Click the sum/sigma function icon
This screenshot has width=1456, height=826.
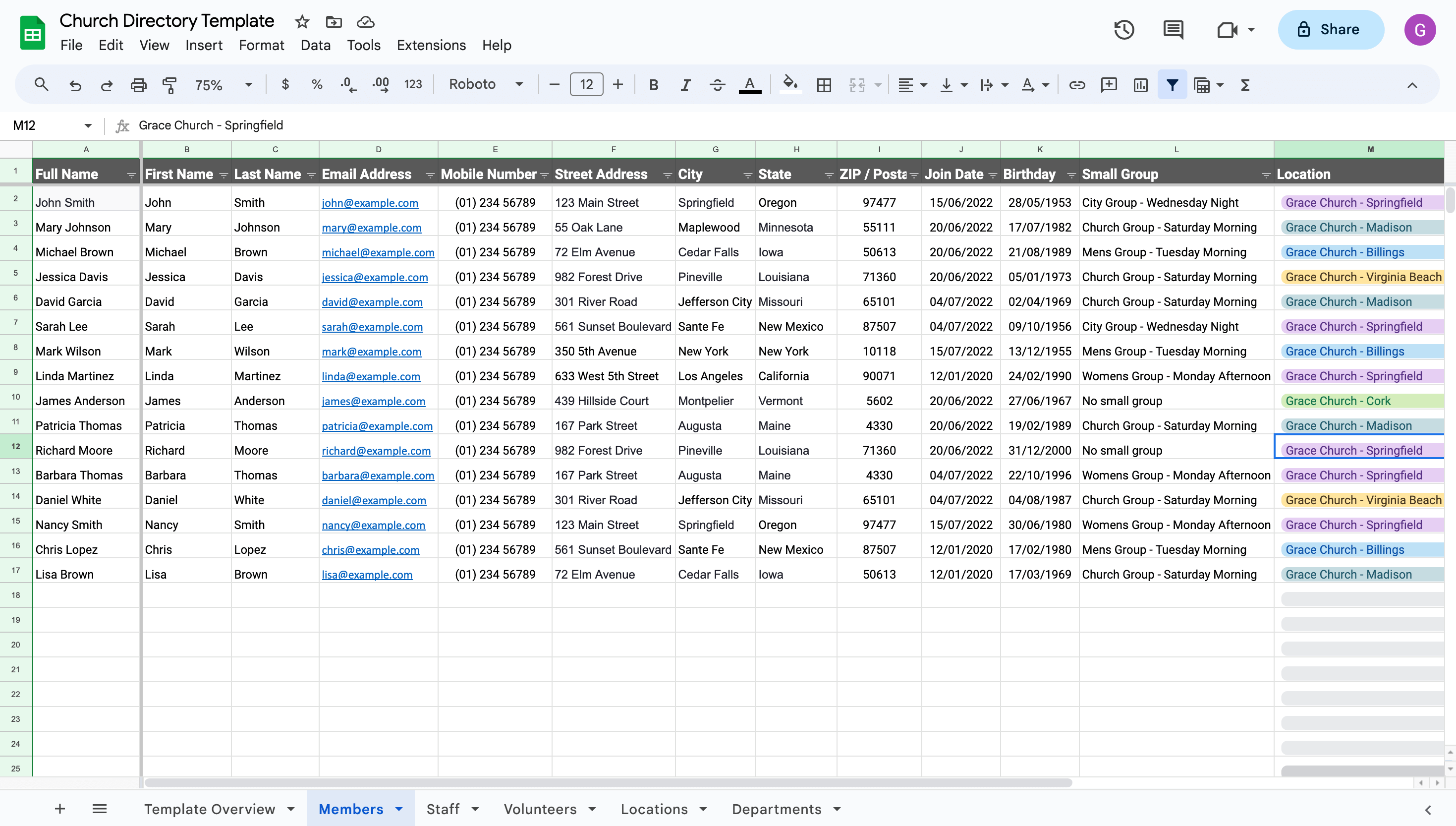[1246, 85]
